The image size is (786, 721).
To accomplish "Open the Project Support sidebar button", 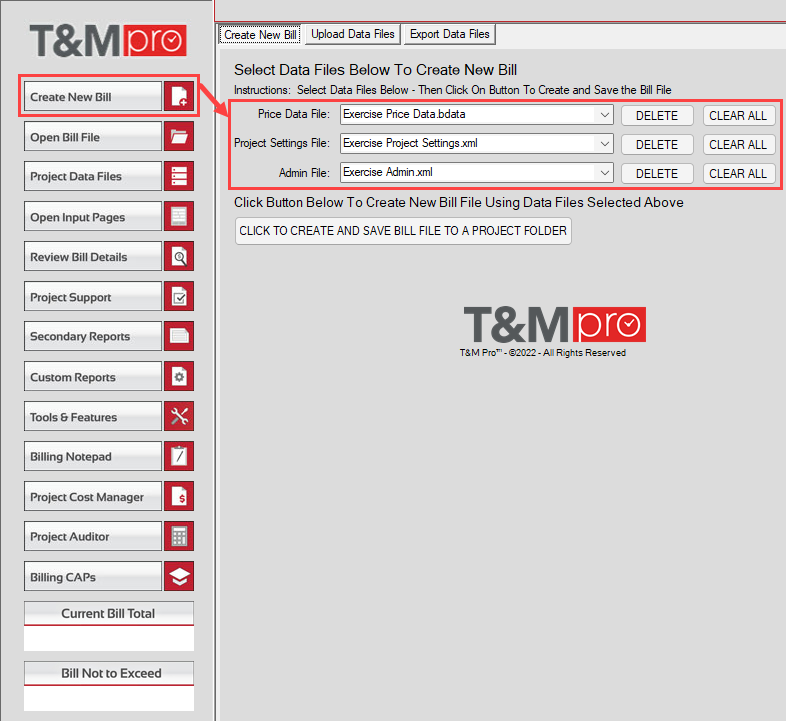I will click(93, 296).
